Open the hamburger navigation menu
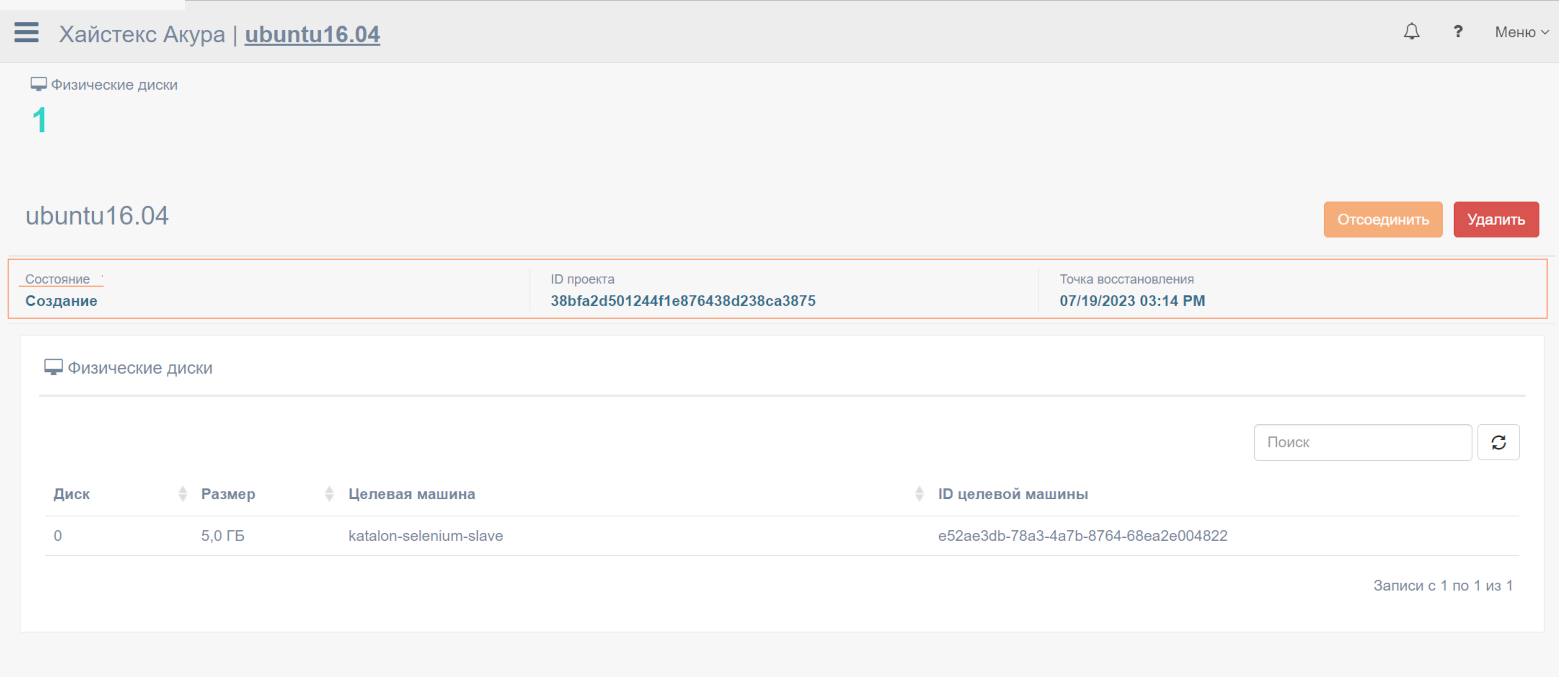The width and height of the screenshot is (1559, 677). [26, 33]
